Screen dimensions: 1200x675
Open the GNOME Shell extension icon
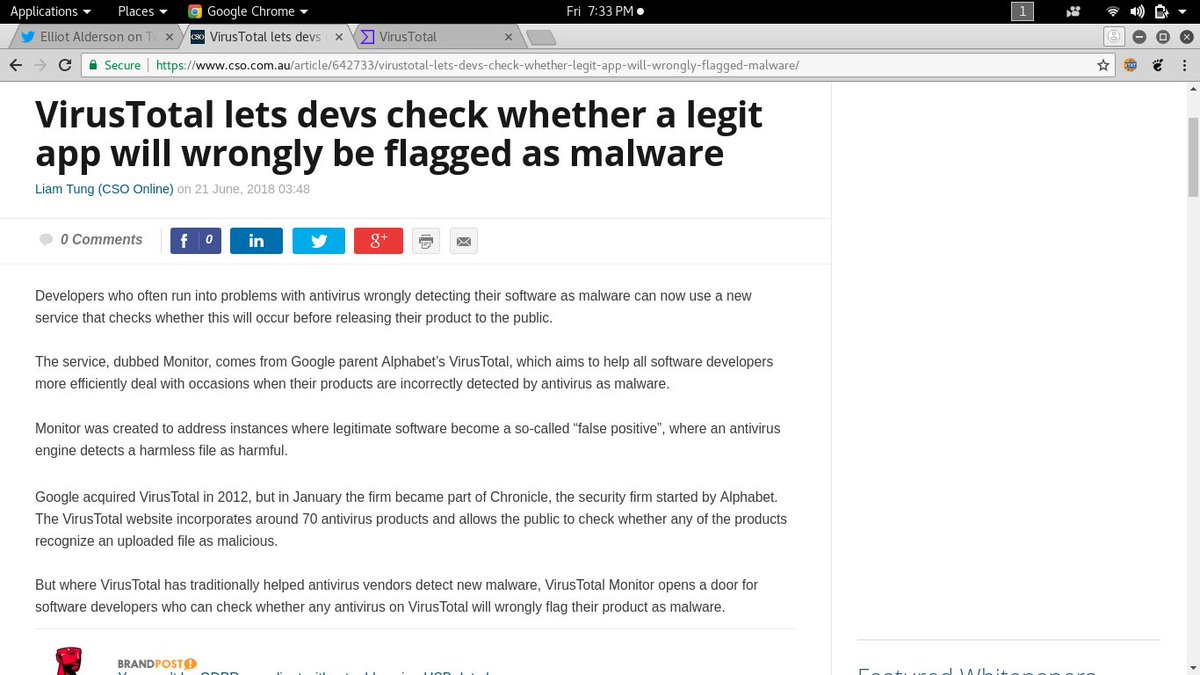(1157, 65)
